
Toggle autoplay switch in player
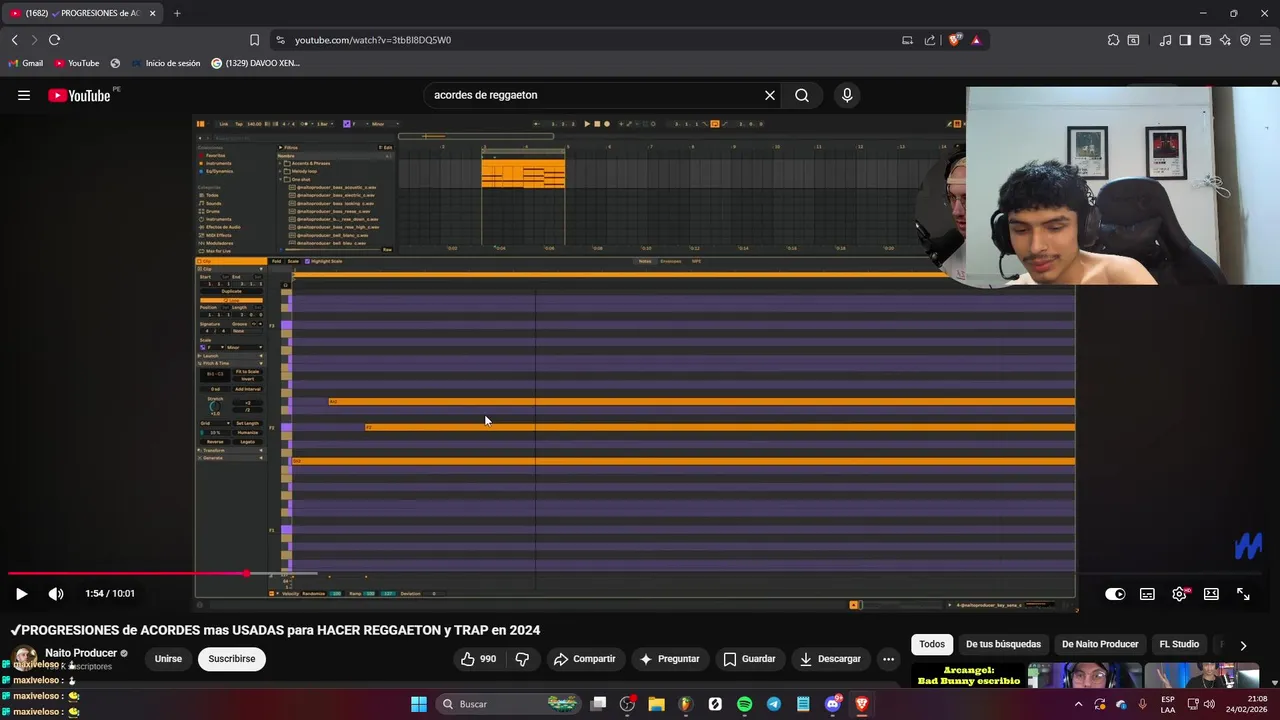point(1115,593)
